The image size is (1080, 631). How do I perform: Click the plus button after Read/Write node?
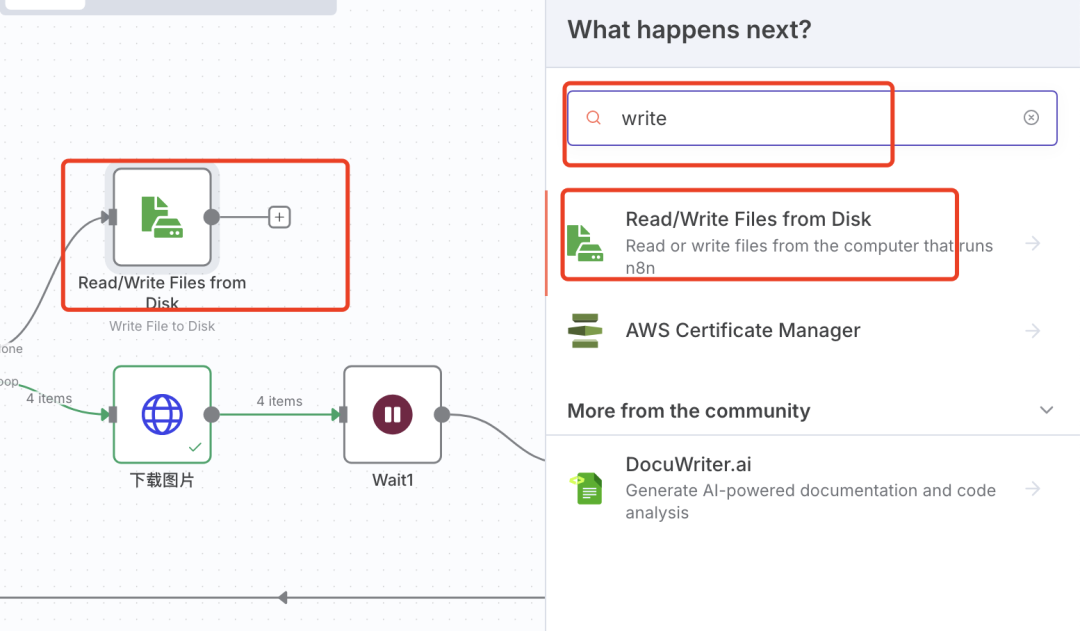point(280,217)
